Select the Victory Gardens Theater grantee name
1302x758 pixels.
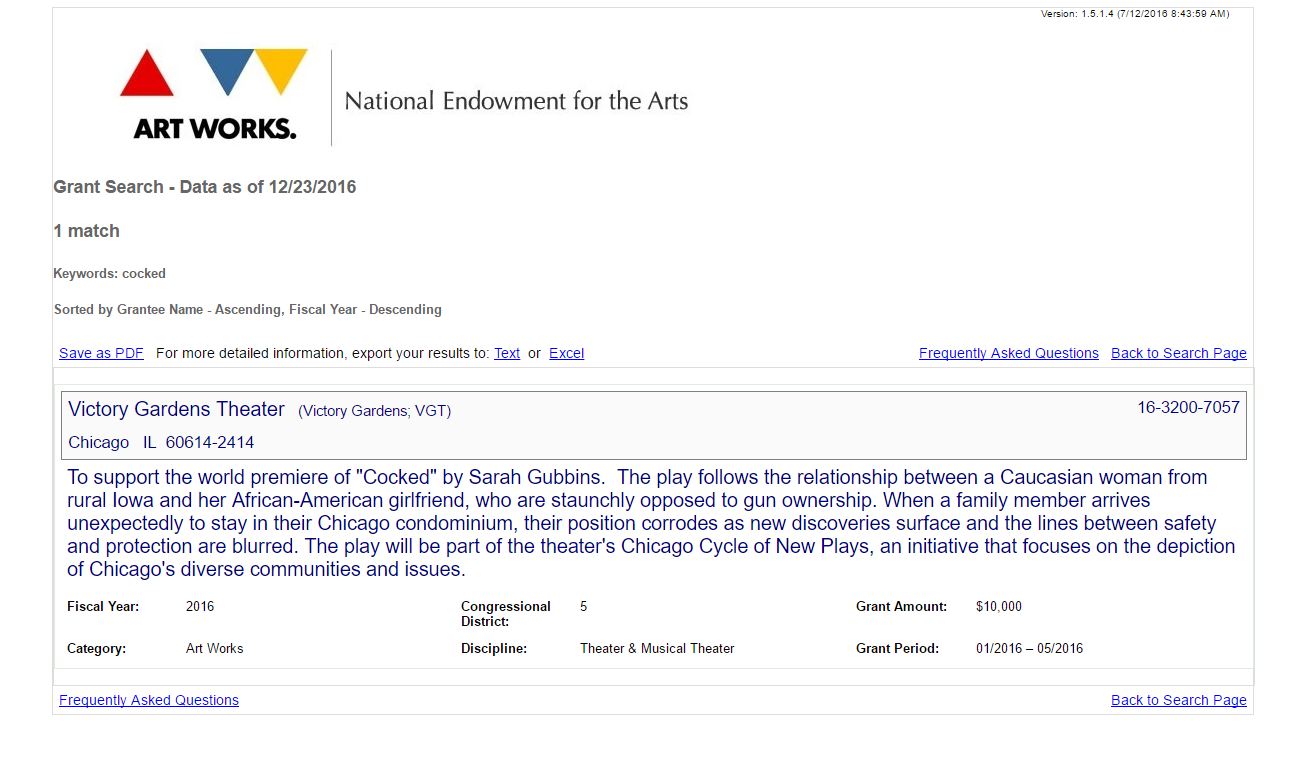177,409
